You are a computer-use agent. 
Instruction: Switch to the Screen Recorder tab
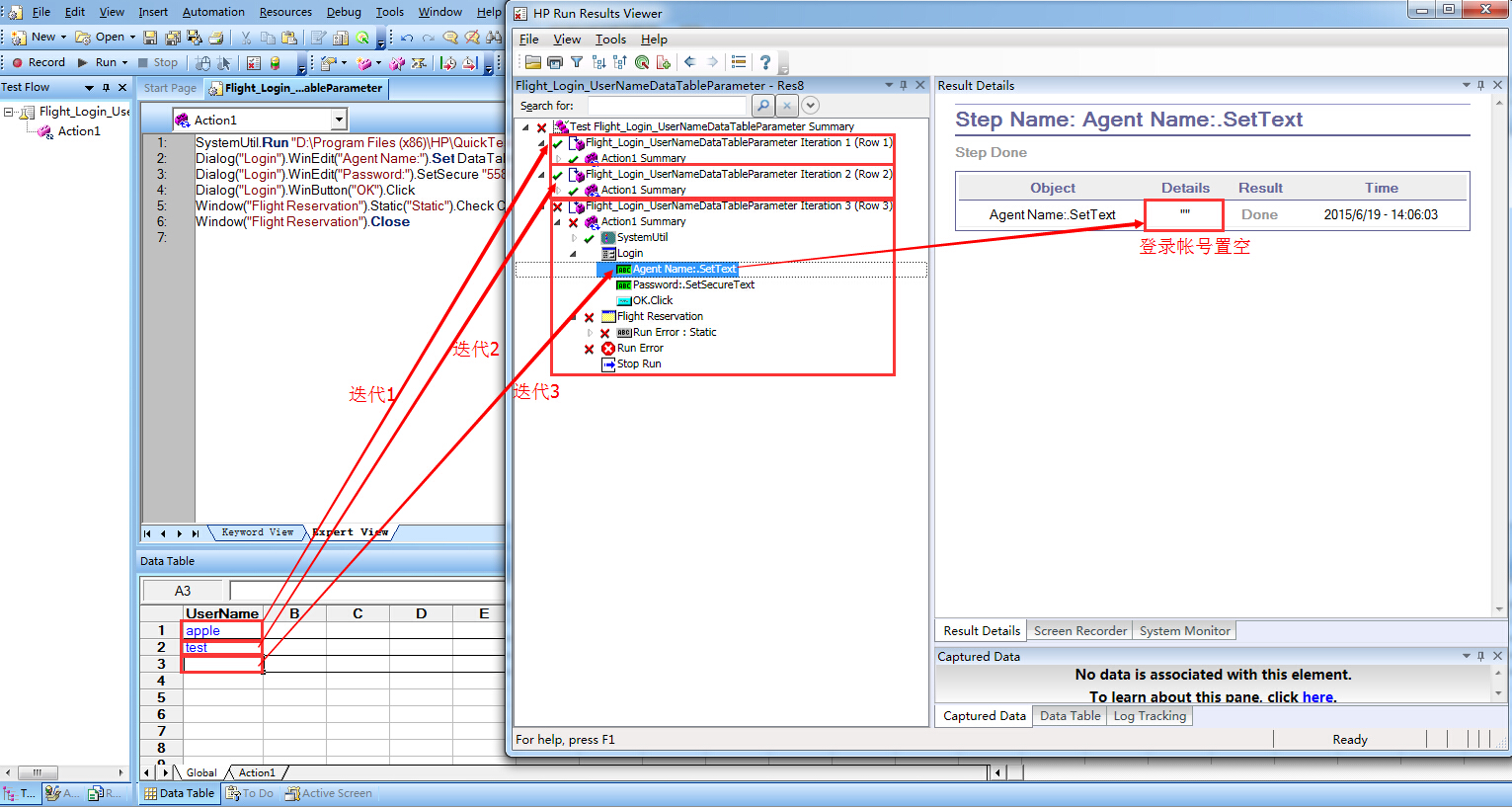coord(1079,630)
